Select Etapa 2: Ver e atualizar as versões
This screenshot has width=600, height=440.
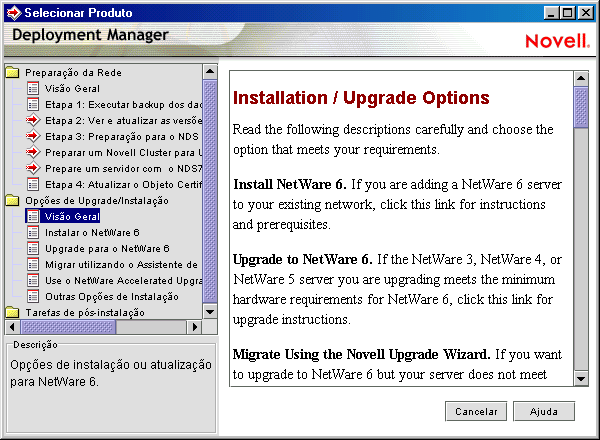click(124, 121)
